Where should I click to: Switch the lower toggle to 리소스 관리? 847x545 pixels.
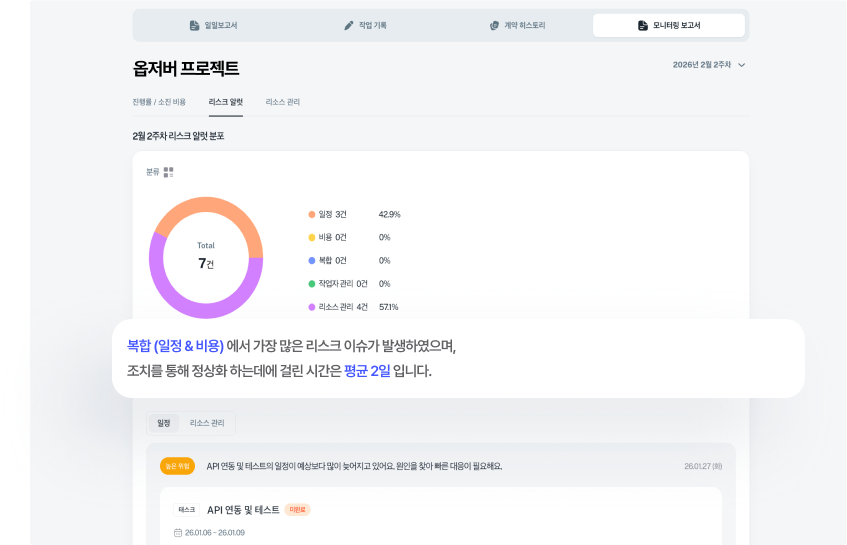click(x=207, y=423)
